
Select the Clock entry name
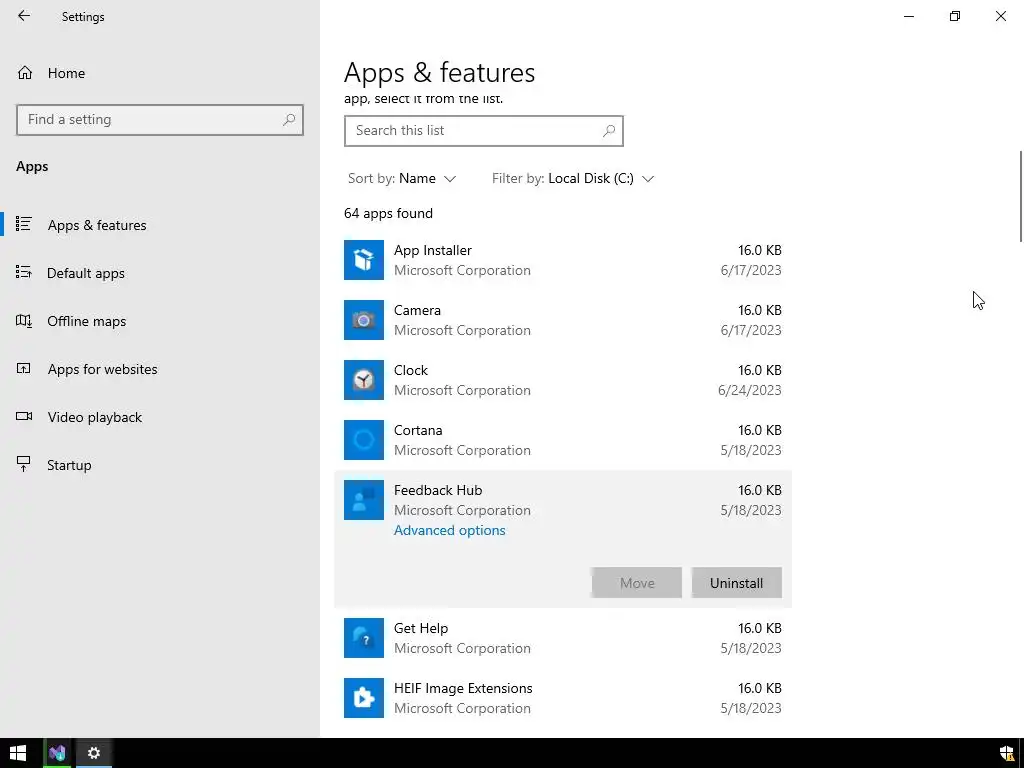point(411,370)
